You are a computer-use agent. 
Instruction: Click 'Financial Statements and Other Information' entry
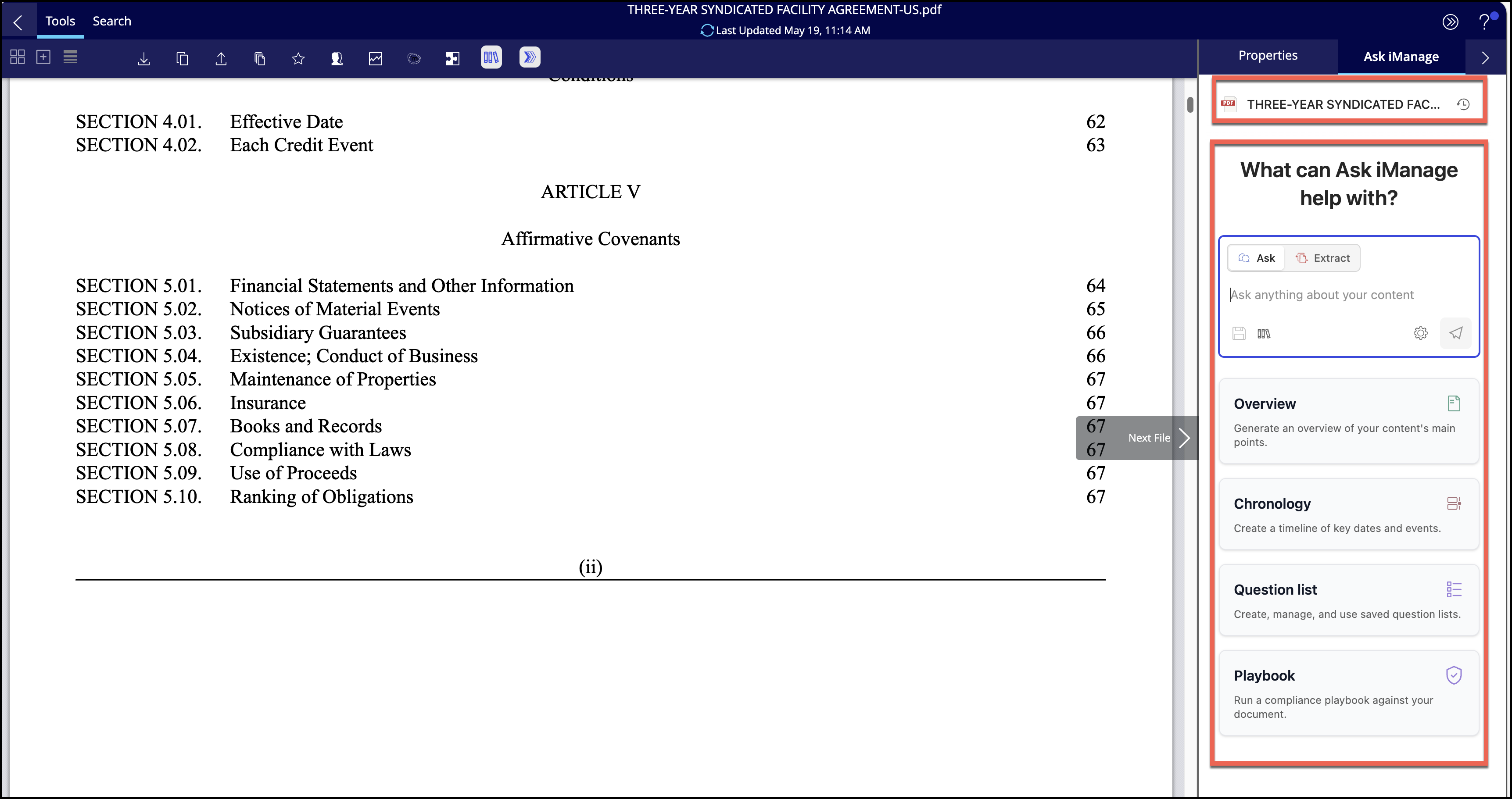[x=402, y=285]
